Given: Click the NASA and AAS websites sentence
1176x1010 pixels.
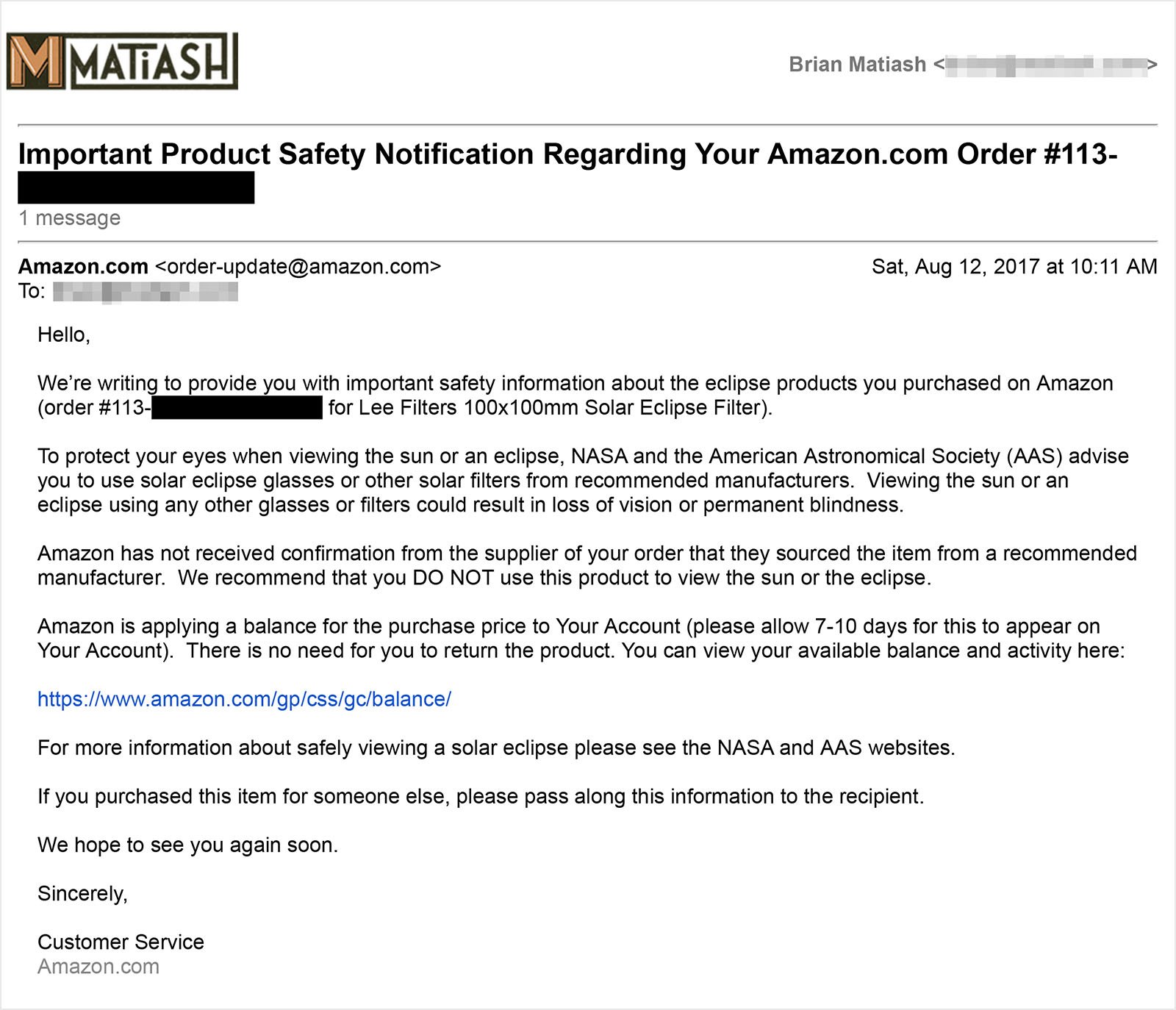Looking at the screenshot, I should (x=496, y=748).
